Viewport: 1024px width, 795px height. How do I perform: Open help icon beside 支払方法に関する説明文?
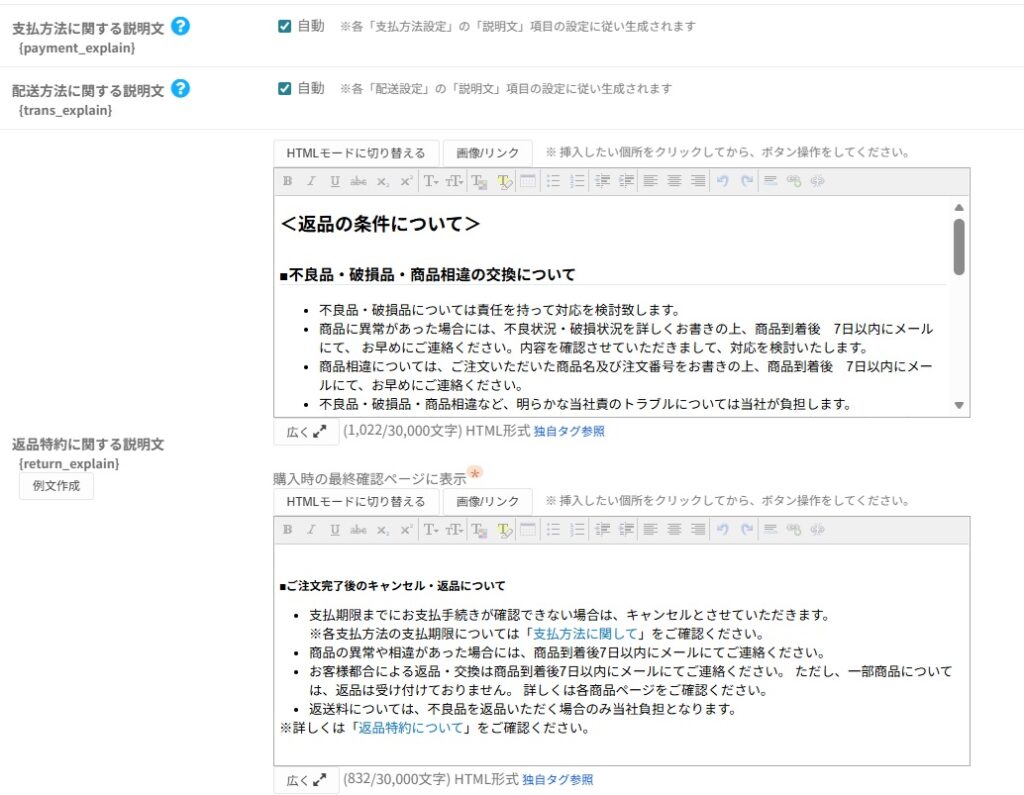tap(180, 26)
